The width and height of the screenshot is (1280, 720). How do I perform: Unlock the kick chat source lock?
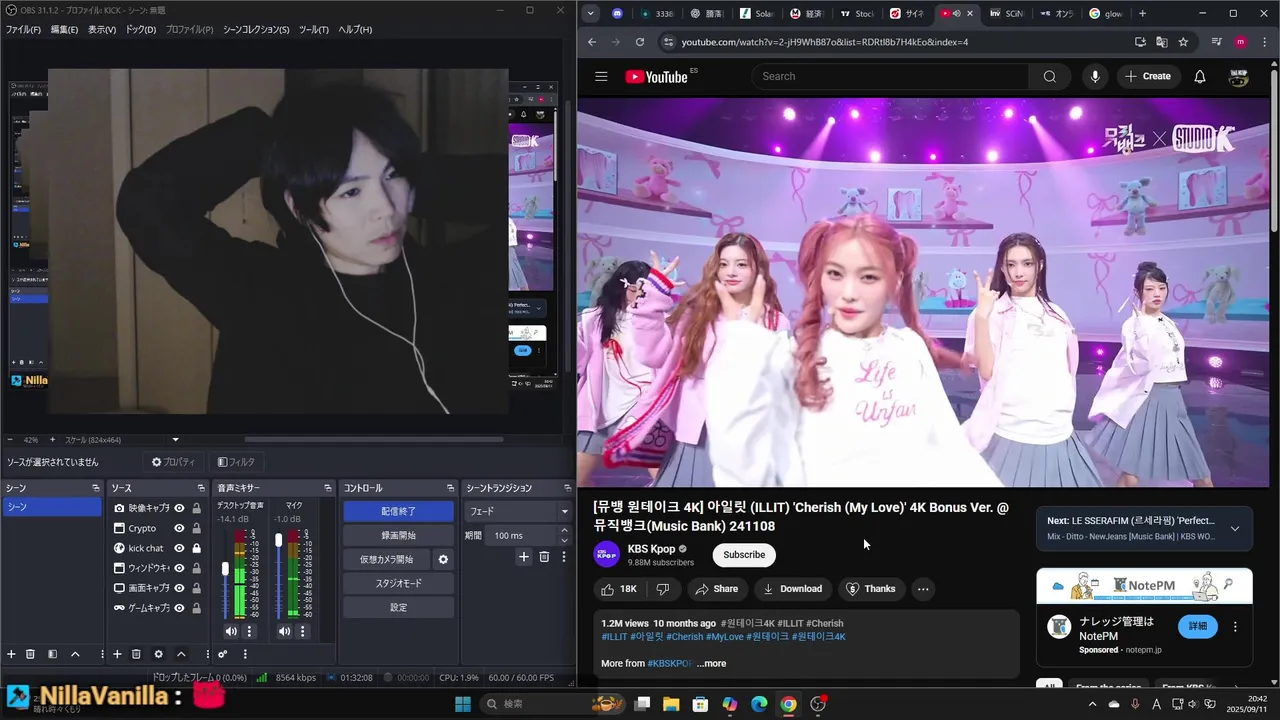click(x=196, y=548)
